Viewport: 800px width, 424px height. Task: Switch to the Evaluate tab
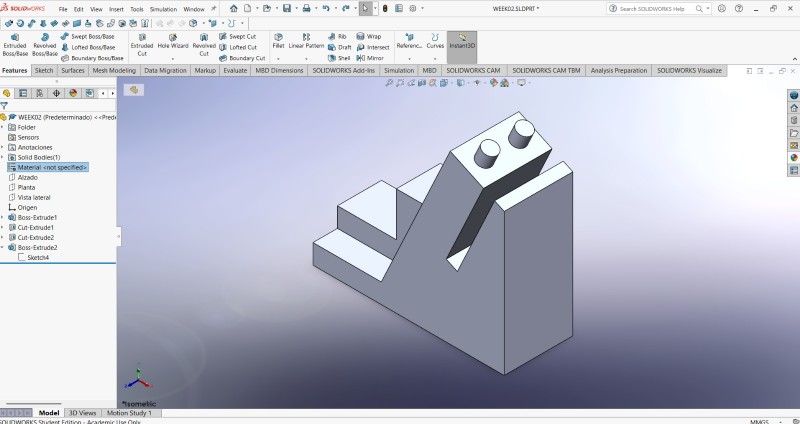pyautogui.click(x=235, y=70)
